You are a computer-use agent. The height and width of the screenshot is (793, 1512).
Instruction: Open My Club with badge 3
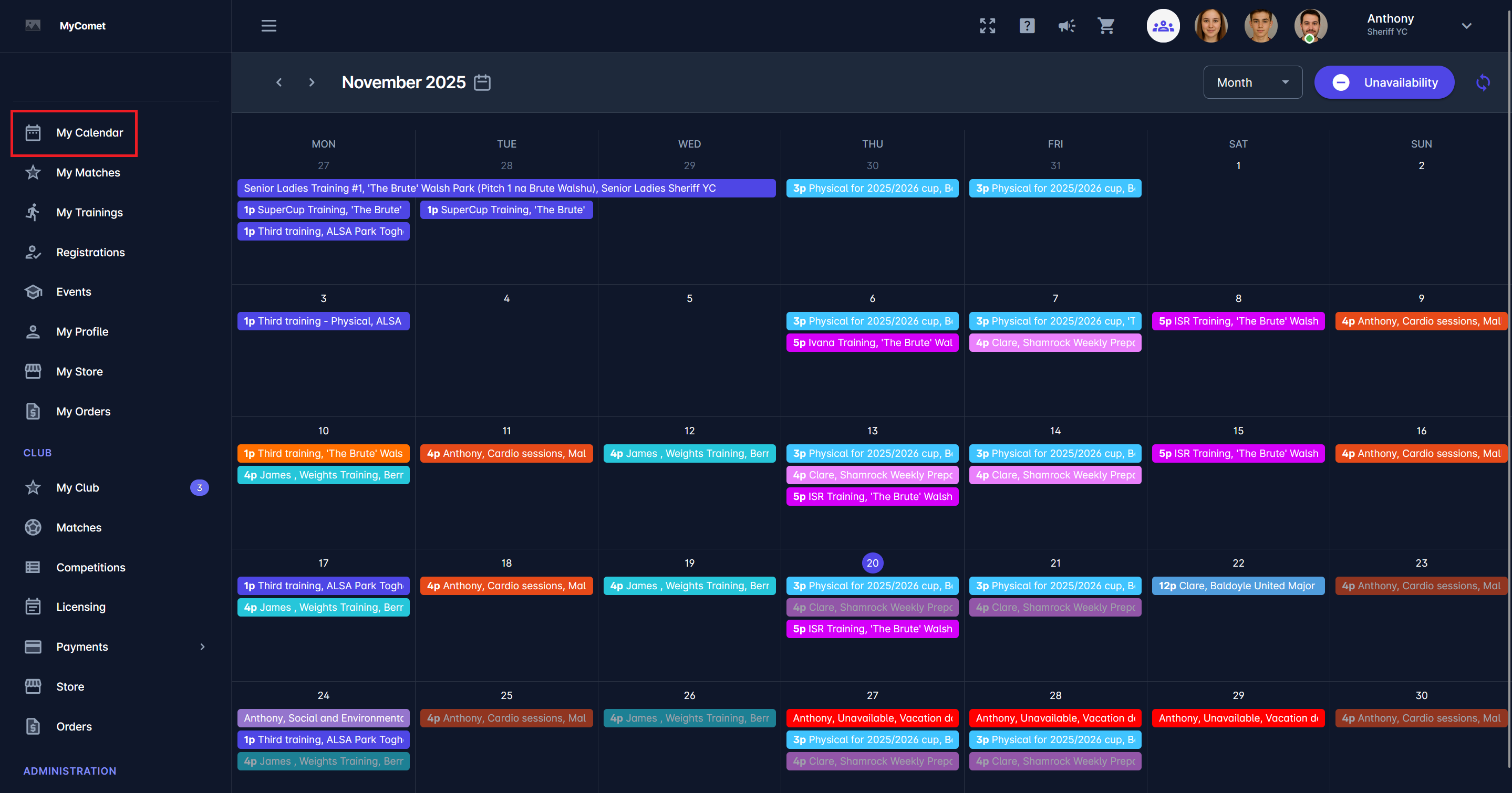pos(77,487)
